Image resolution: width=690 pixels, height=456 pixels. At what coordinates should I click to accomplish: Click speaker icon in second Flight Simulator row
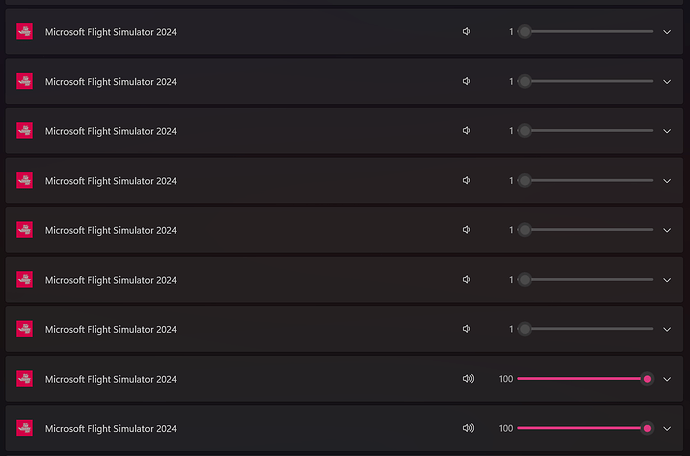(x=466, y=81)
